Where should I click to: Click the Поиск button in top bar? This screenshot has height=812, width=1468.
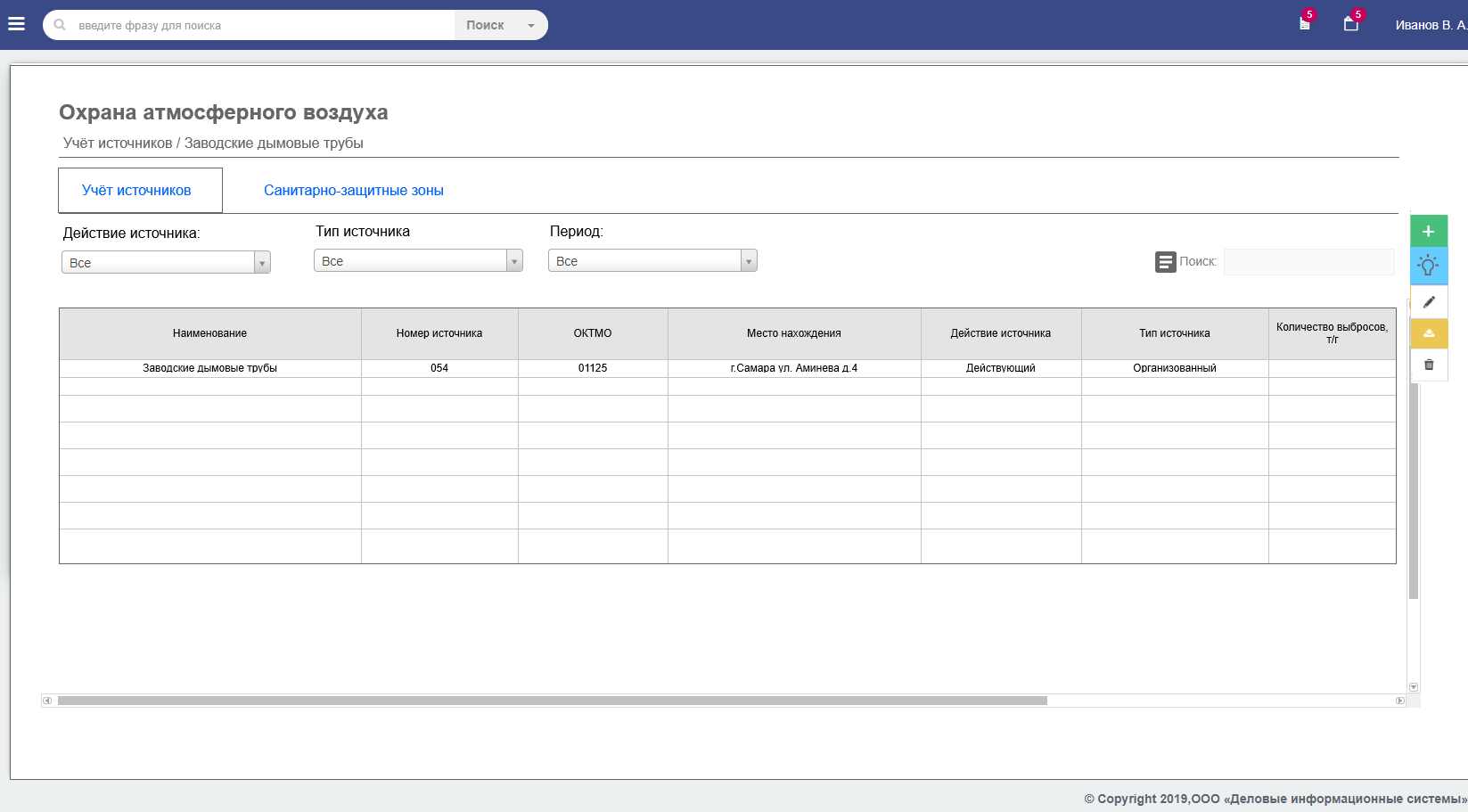click(485, 25)
